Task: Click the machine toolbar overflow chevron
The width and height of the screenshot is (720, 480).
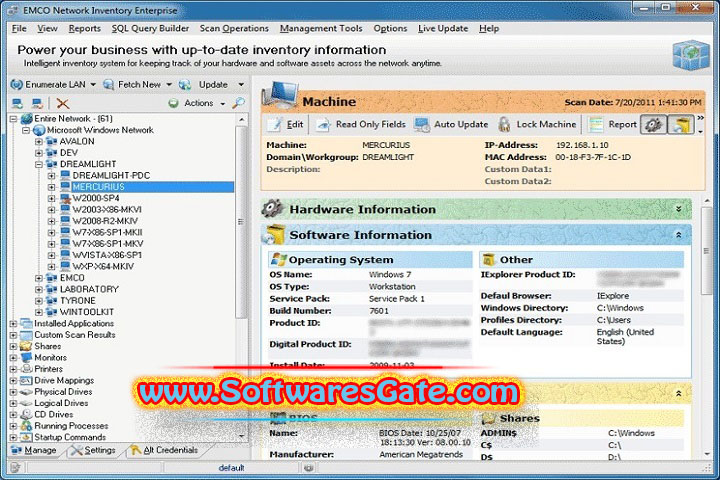Action: pos(700,119)
